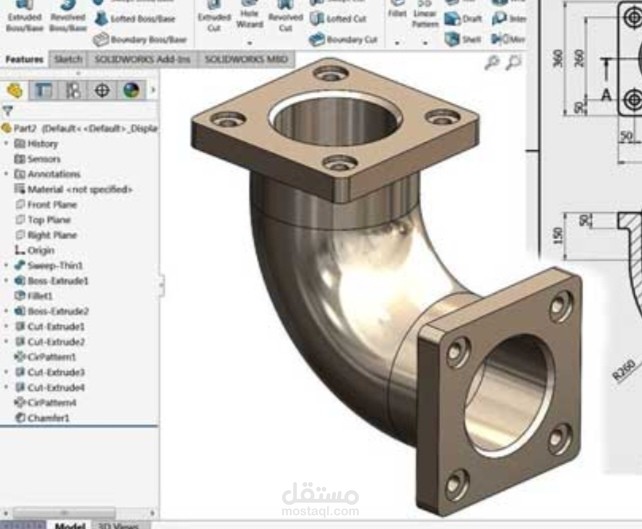
Task: Click the Revolved Cut tool
Action: pyautogui.click(x=285, y=16)
